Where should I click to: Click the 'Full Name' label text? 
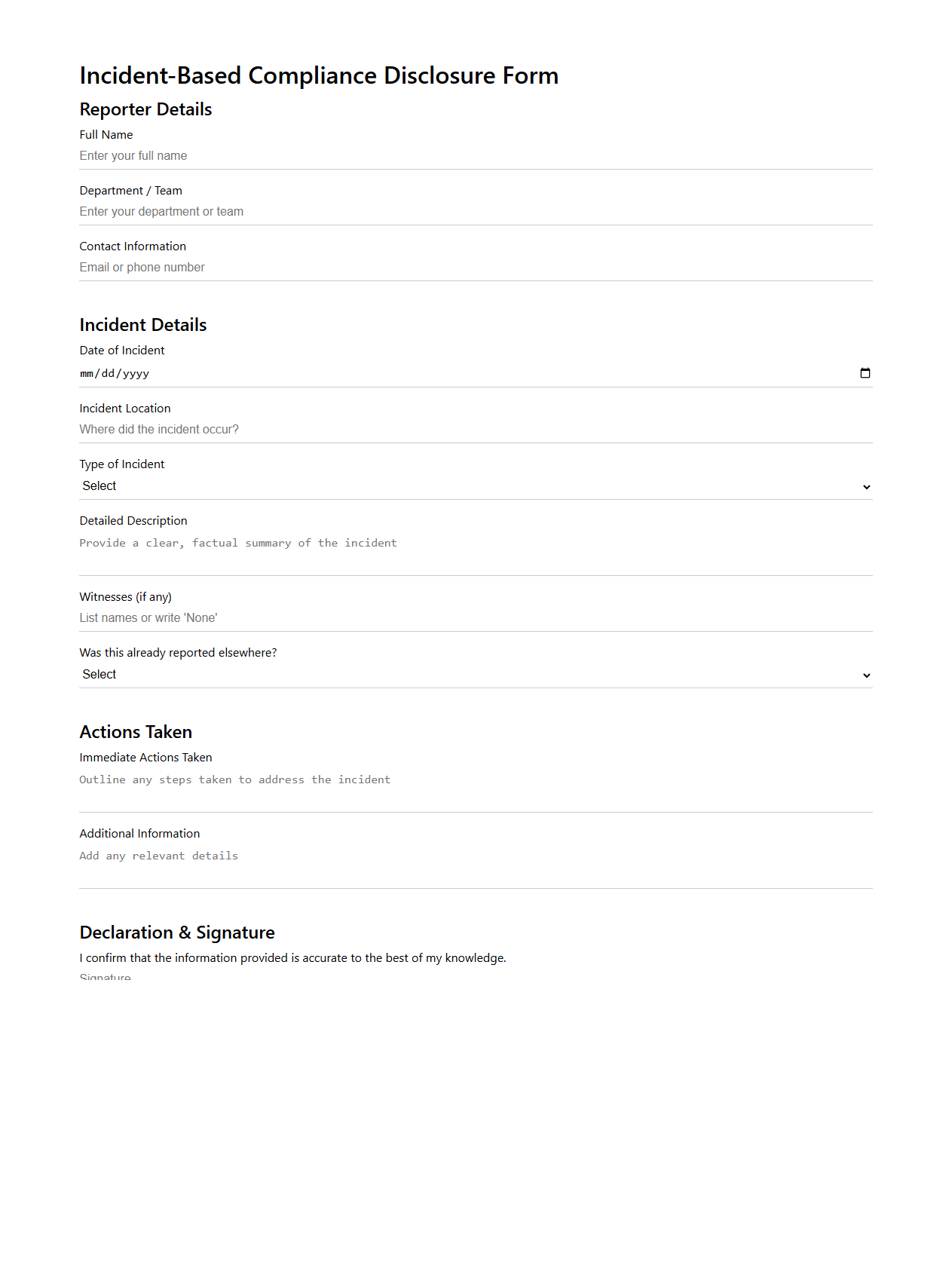click(x=106, y=135)
